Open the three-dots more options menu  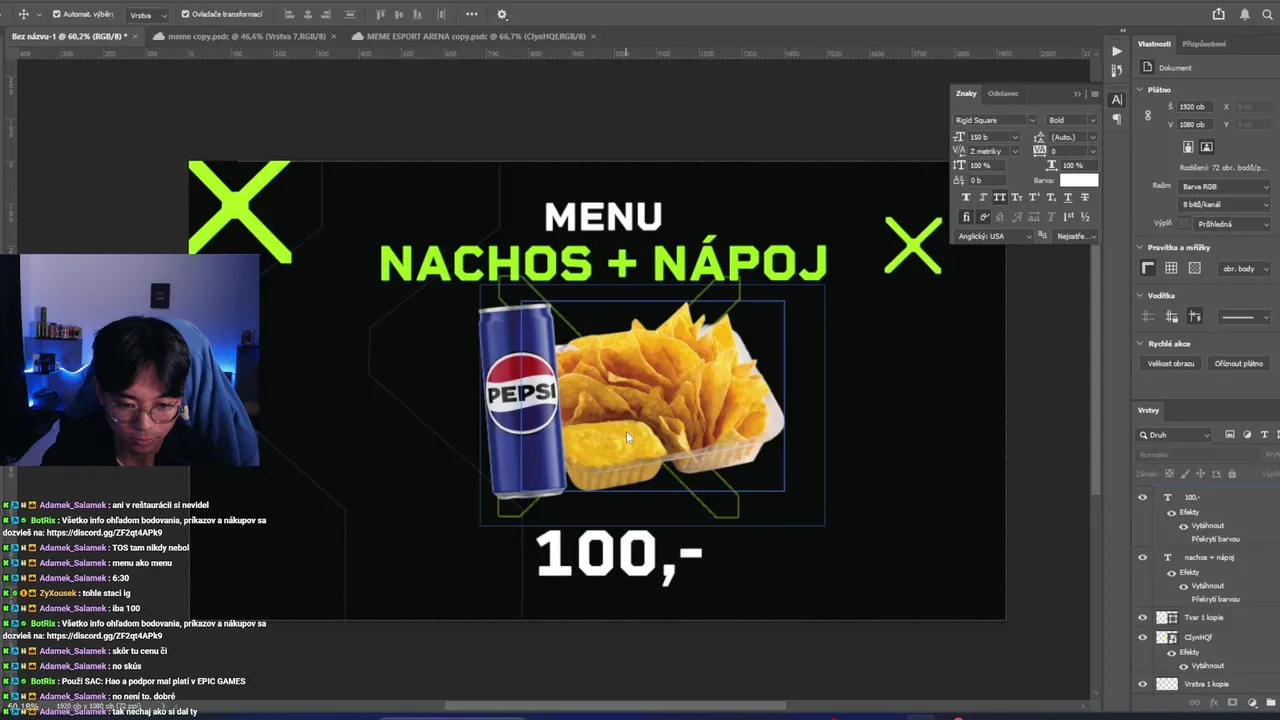coord(472,14)
